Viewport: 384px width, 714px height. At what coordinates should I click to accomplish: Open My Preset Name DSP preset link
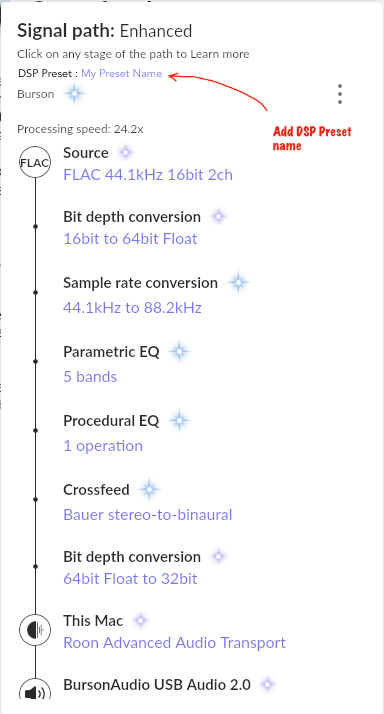tap(122, 73)
